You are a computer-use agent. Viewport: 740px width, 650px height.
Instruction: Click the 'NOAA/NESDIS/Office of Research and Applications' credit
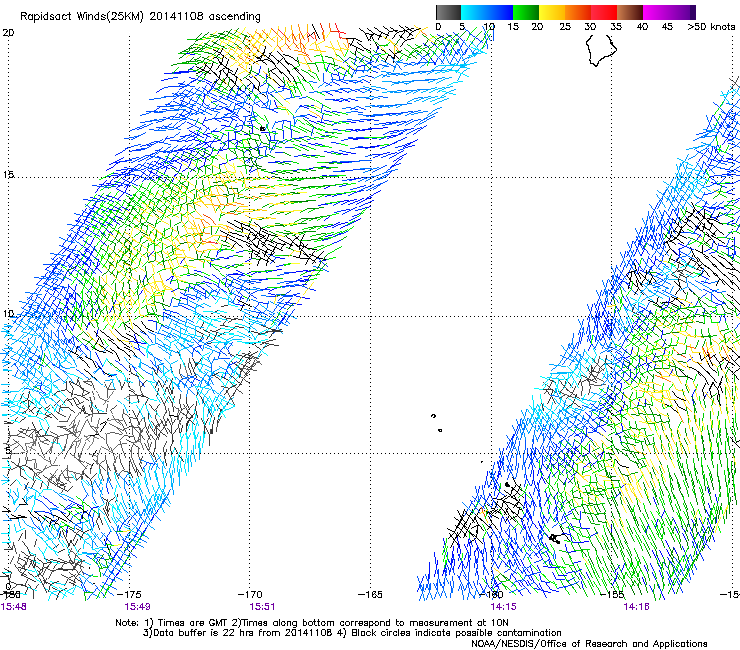point(589,644)
